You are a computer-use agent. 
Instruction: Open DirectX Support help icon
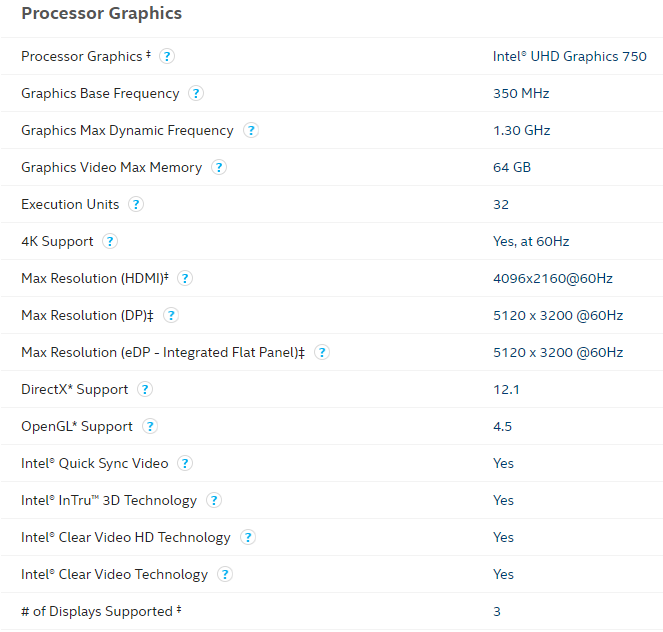point(145,389)
